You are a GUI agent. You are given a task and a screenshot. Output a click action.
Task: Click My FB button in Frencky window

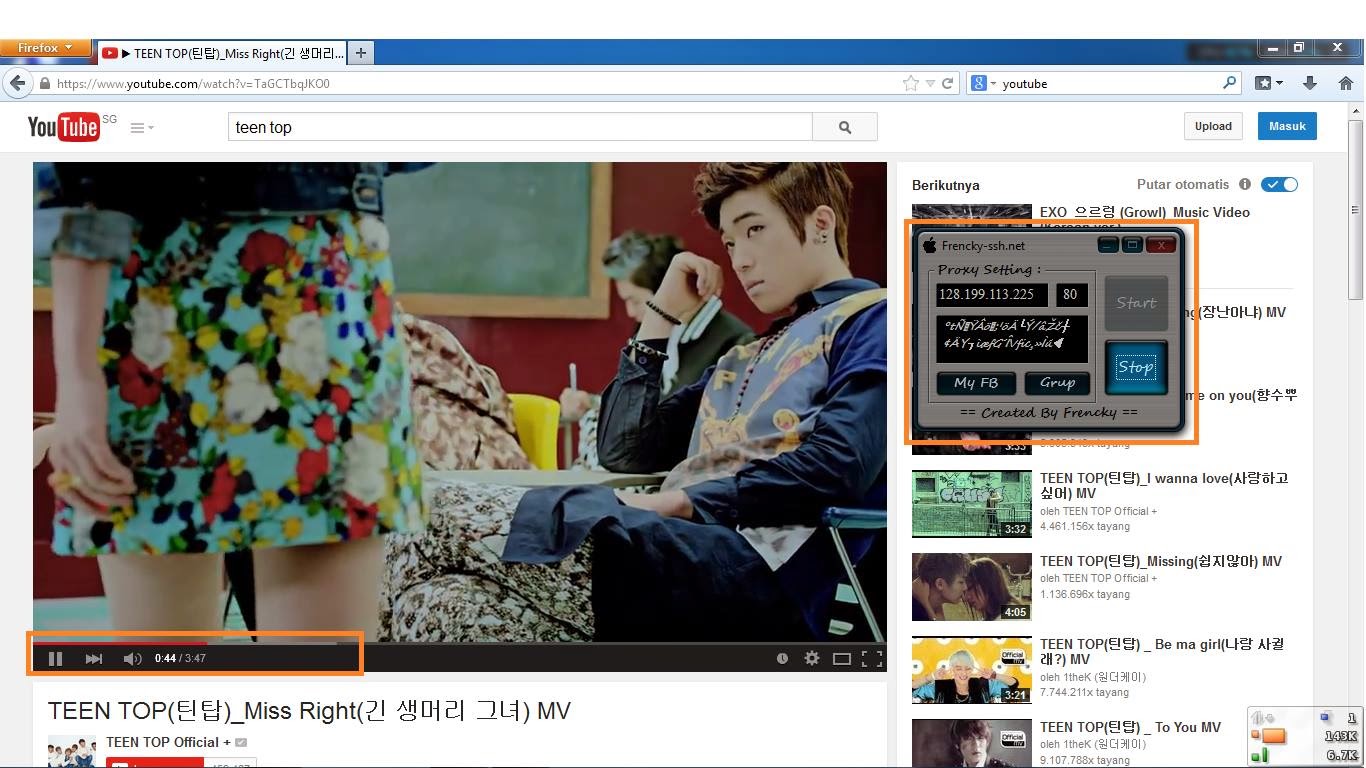point(976,383)
